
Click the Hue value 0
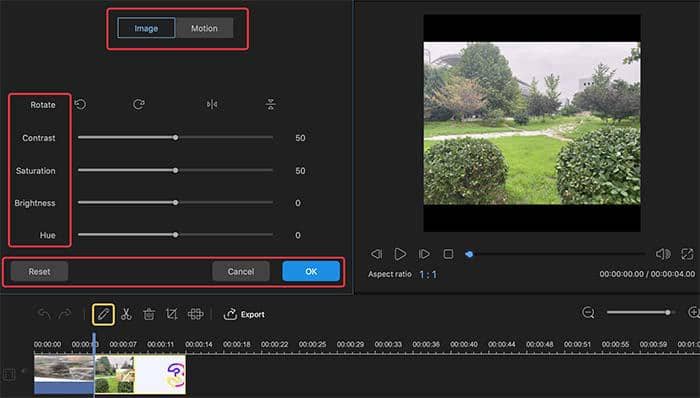[298, 235]
